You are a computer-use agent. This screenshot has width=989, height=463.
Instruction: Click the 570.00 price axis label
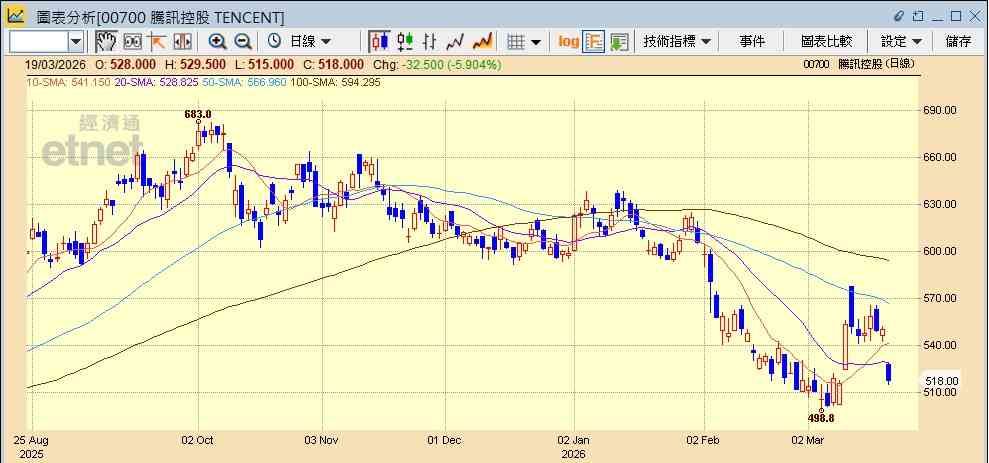tap(941, 298)
